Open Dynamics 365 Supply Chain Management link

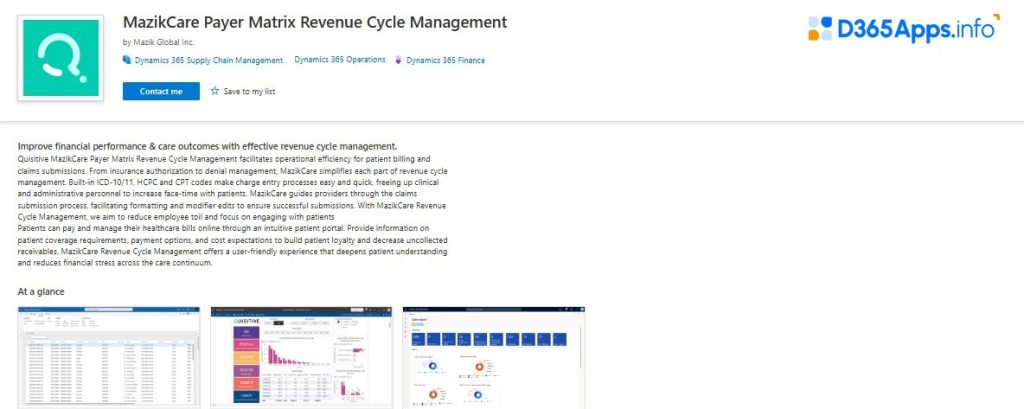tap(208, 60)
